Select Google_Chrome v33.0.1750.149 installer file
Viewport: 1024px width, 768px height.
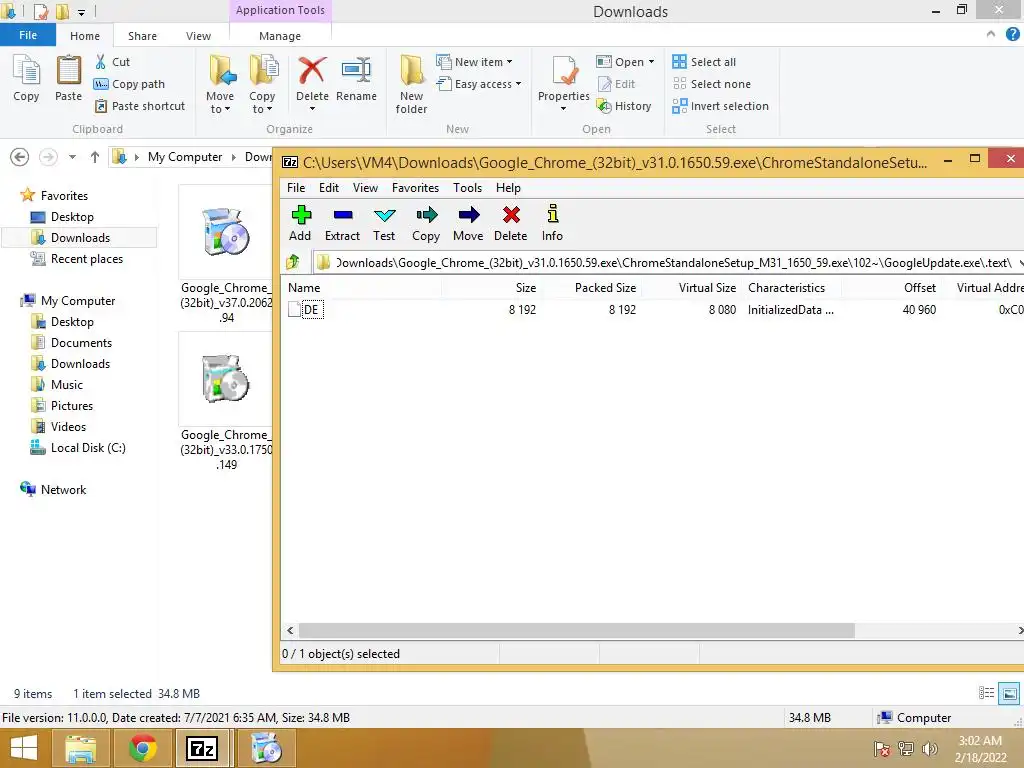[226, 403]
